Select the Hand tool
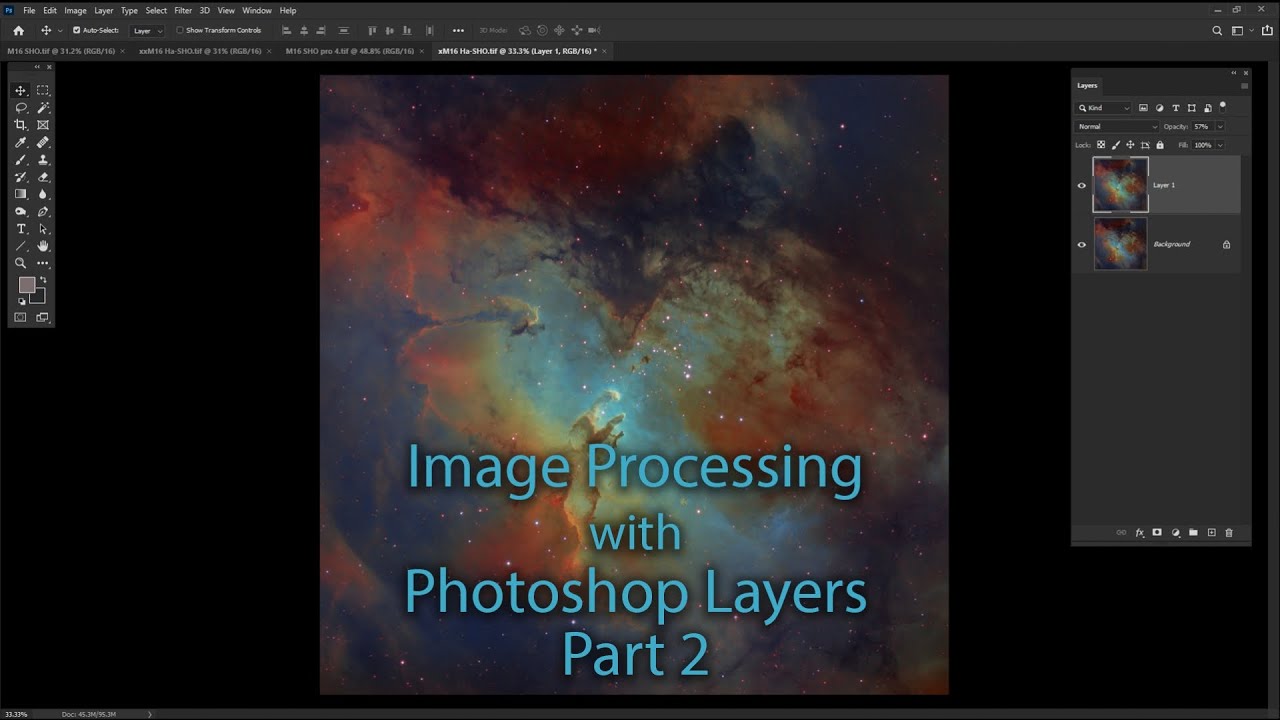This screenshot has height=720, width=1280. click(43, 246)
